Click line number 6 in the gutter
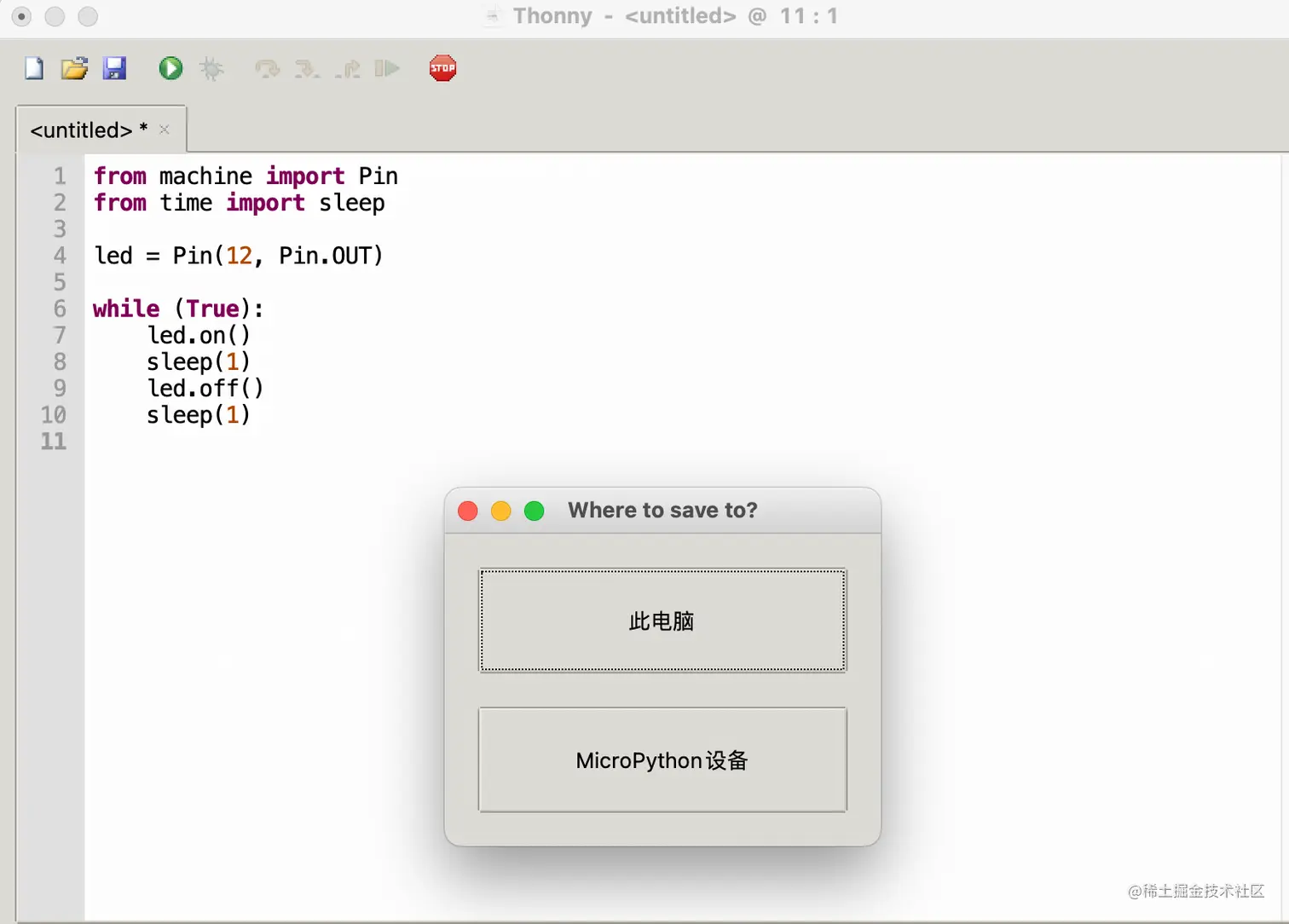The width and height of the screenshot is (1289, 924). [x=60, y=308]
